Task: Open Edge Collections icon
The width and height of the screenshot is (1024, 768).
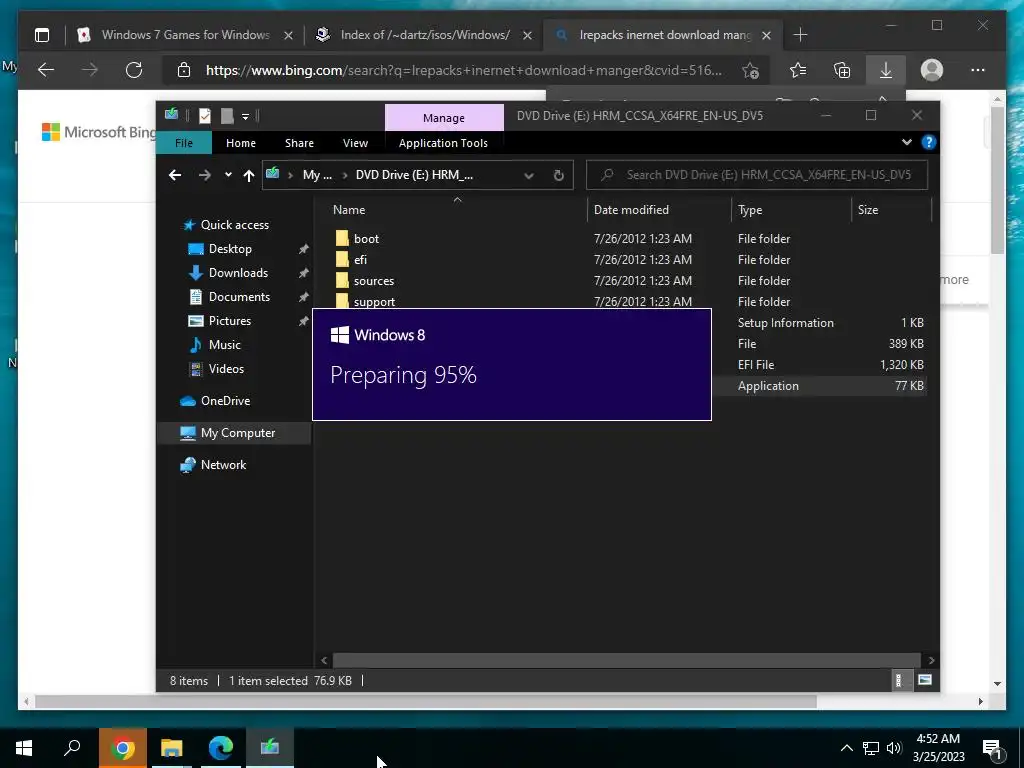Action: [x=842, y=70]
